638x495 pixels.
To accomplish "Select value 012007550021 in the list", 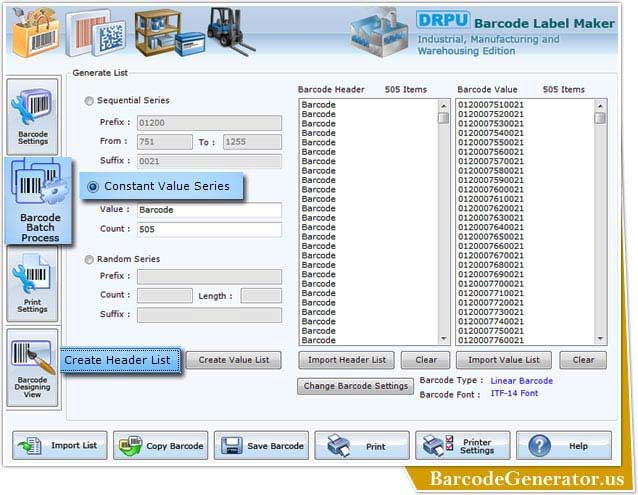I will pyautogui.click(x=491, y=143).
